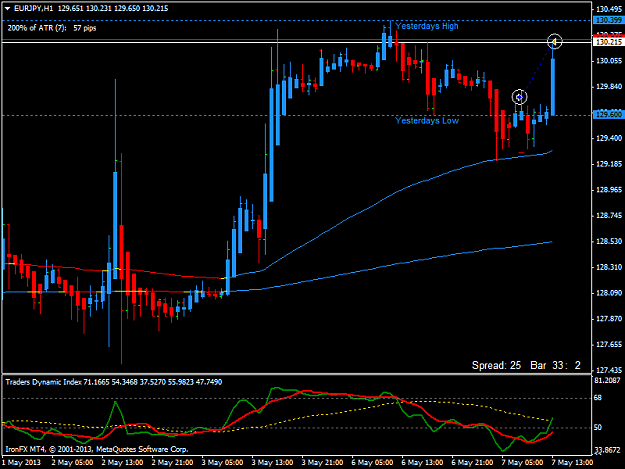Click the orange trade exit arrow at 130.215
The image size is (625, 469).
point(554,41)
